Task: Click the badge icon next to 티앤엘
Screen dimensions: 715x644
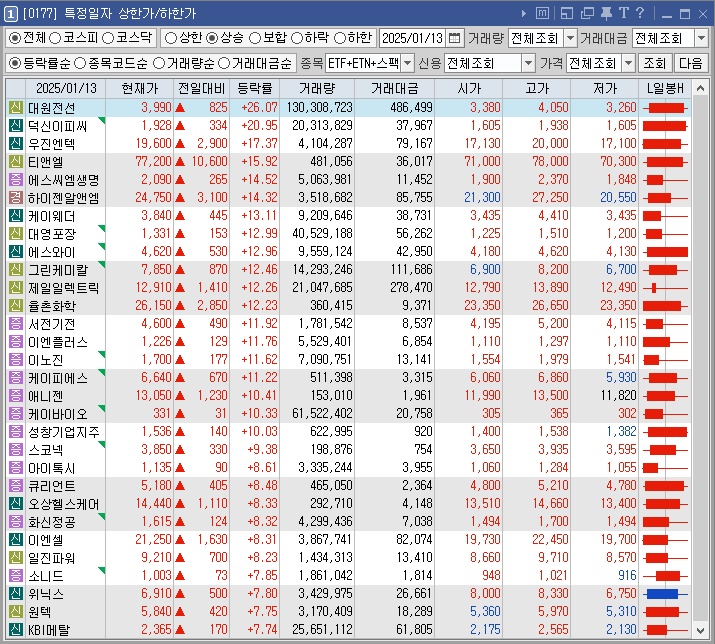Action: click(x=16, y=161)
